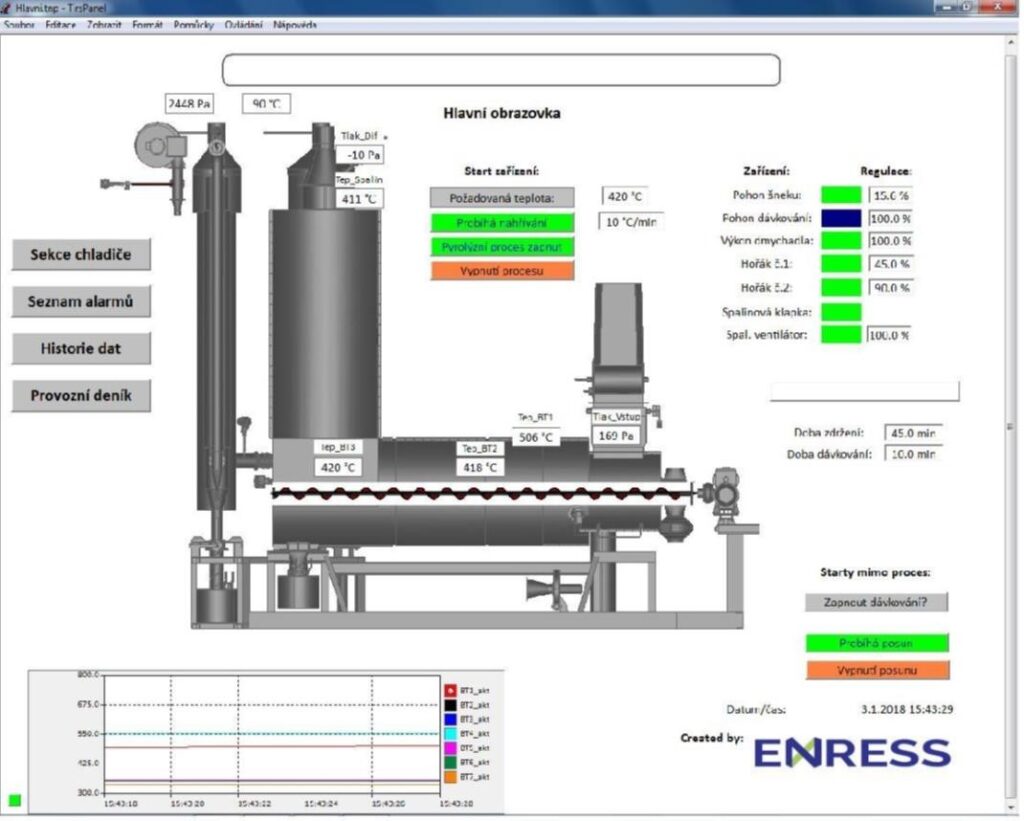Select Tep_Spalin 411 °C value
The width and height of the screenshot is (1024, 821).
coord(360,199)
